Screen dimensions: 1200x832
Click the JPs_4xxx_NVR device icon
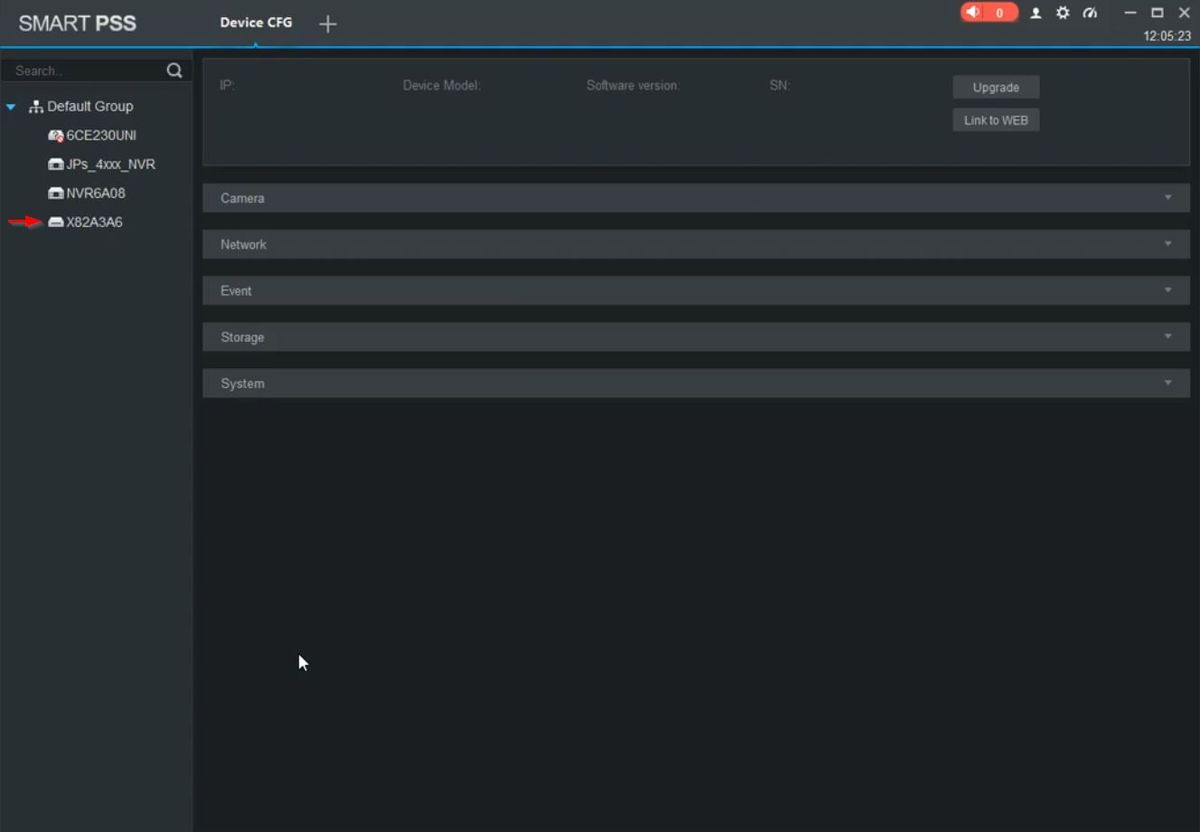pos(56,164)
